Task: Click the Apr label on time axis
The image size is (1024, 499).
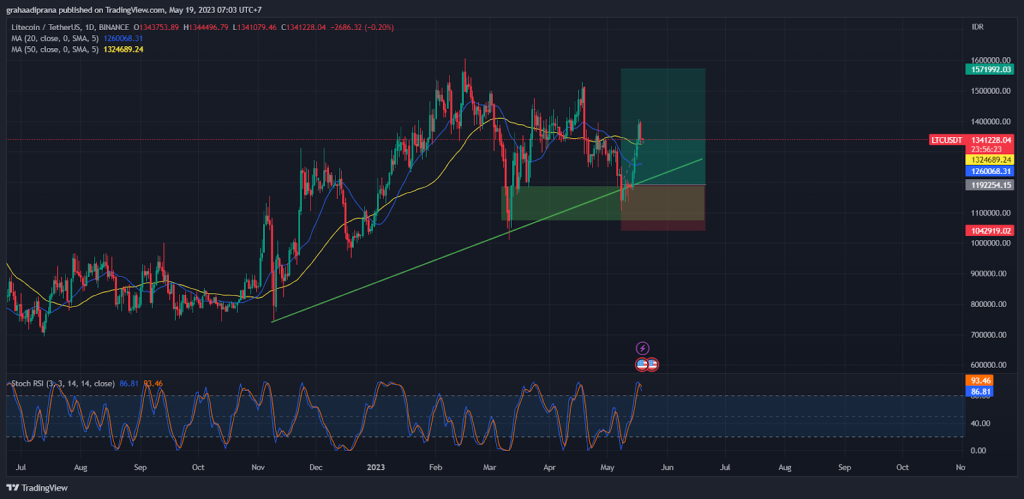Action: pyautogui.click(x=550, y=468)
